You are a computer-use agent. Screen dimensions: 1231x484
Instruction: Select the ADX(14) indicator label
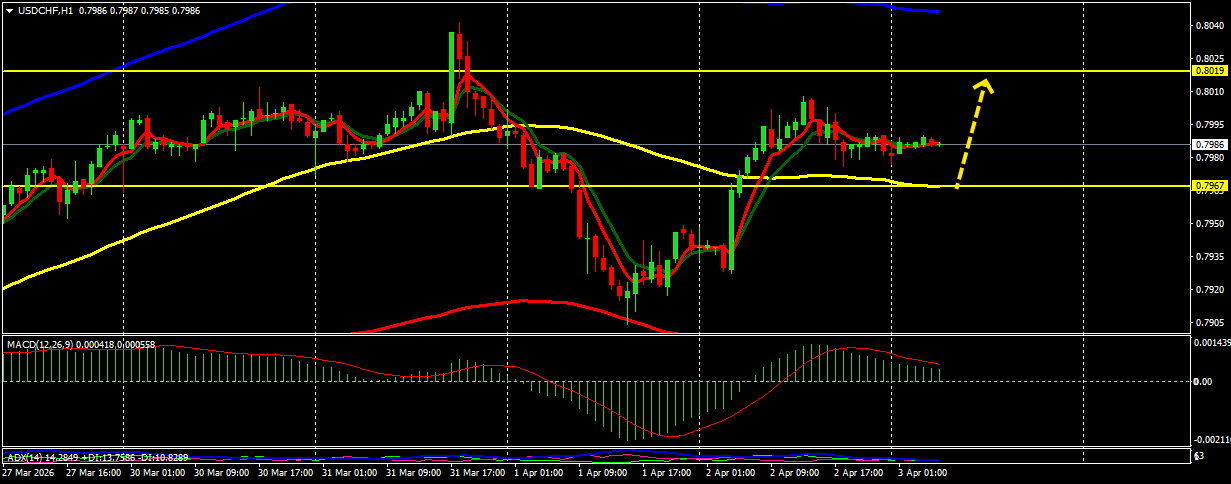click(x=26, y=457)
